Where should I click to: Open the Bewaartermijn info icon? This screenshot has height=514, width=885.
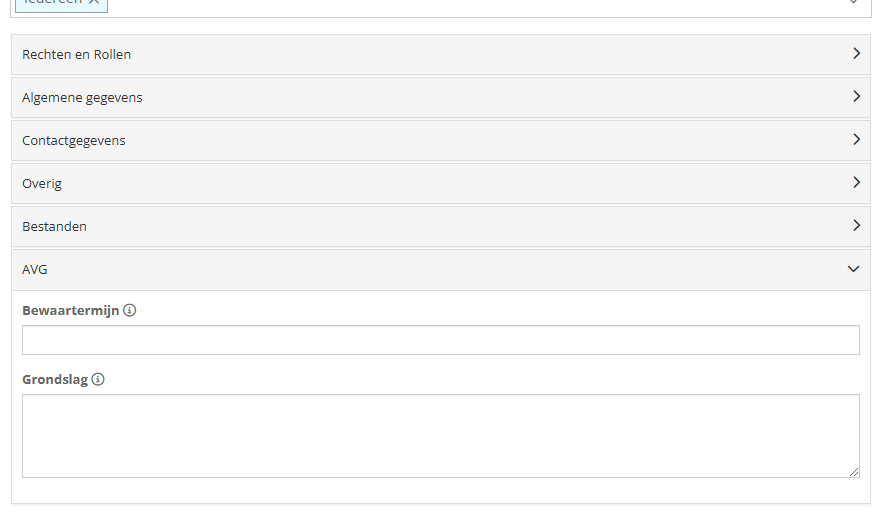pos(129,310)
